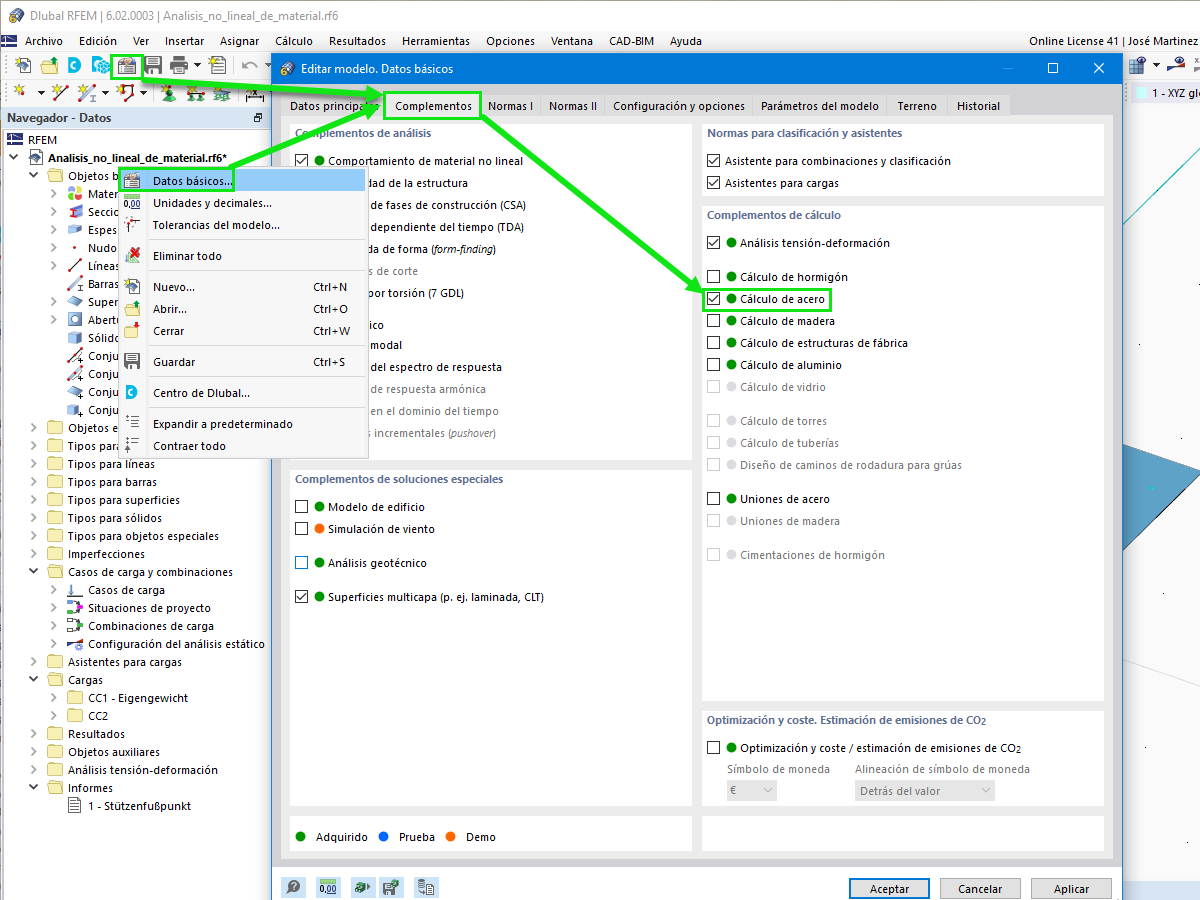This screenshot has width=1200, height=900.
Task: Open the Cálculo menu in menu bar
Action: tap(294, 41)
